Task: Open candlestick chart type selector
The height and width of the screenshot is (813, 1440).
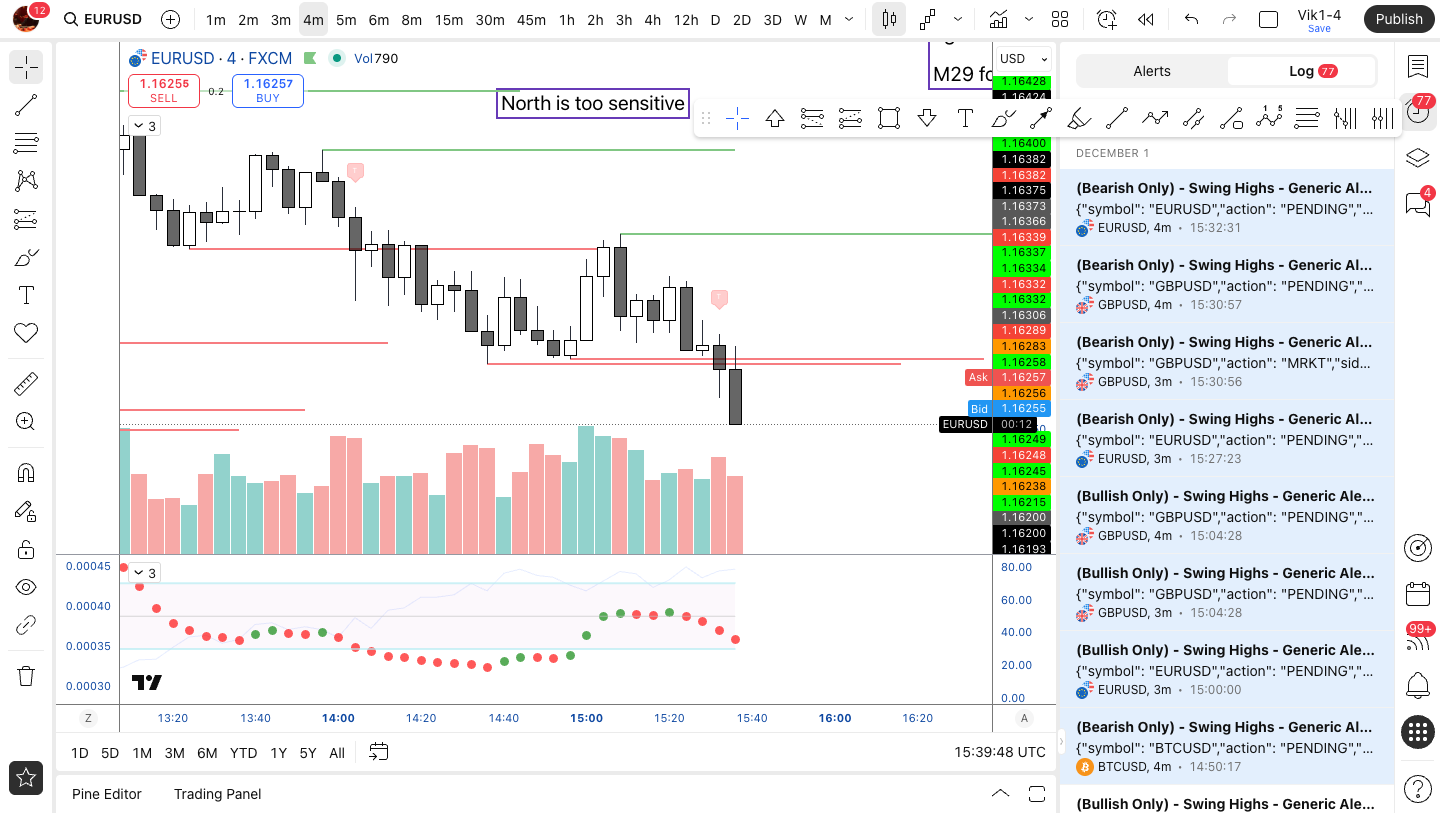Action: tap(889, 19)
